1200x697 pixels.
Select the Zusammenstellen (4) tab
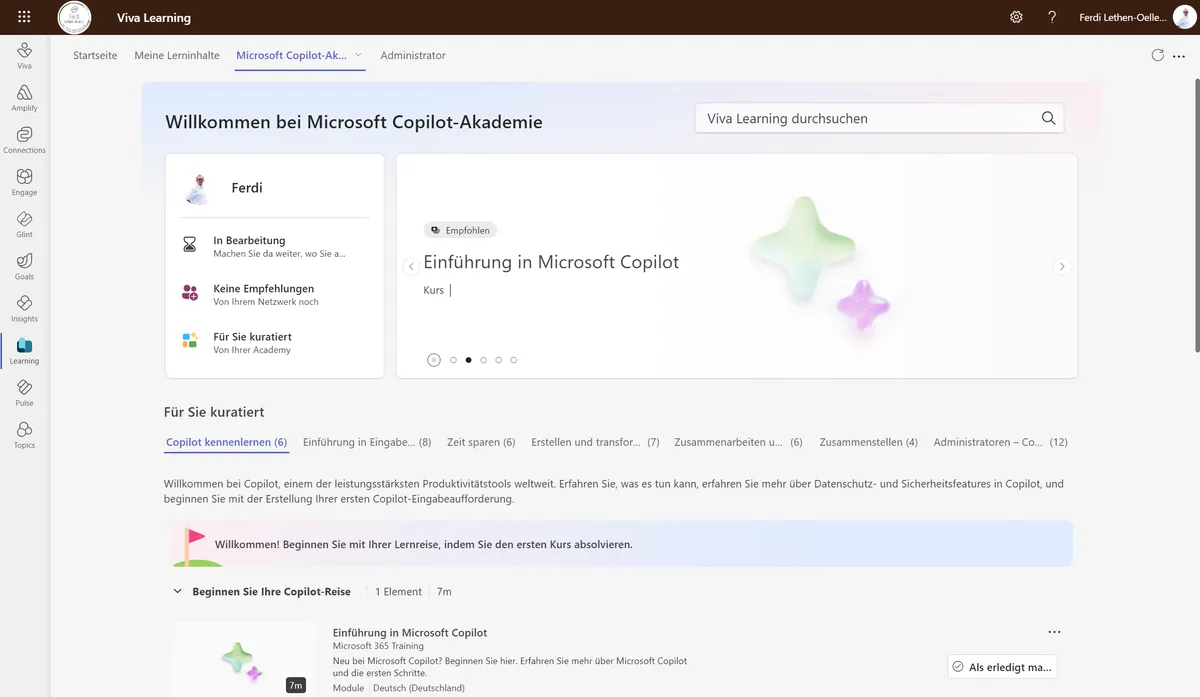coord(868,442)
